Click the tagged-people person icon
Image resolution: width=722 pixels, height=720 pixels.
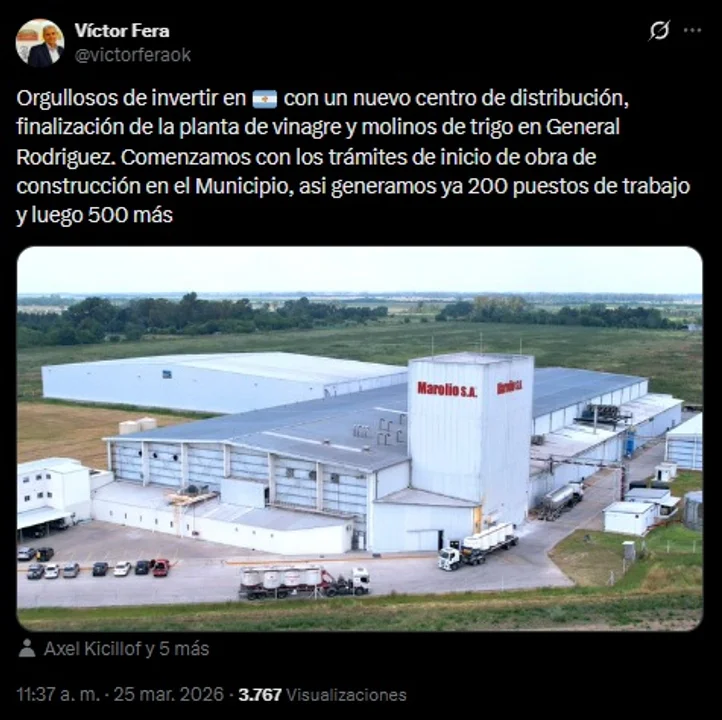(x=27, y=648)
